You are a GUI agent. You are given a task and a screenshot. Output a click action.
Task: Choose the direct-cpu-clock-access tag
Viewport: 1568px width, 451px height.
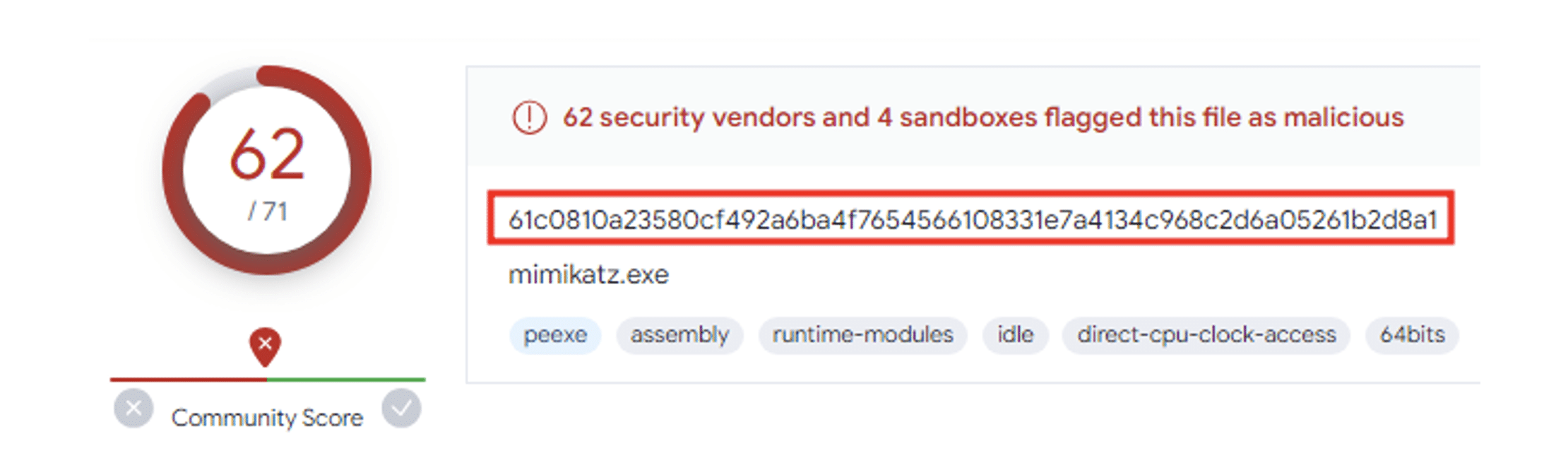tap(1206, 334)
